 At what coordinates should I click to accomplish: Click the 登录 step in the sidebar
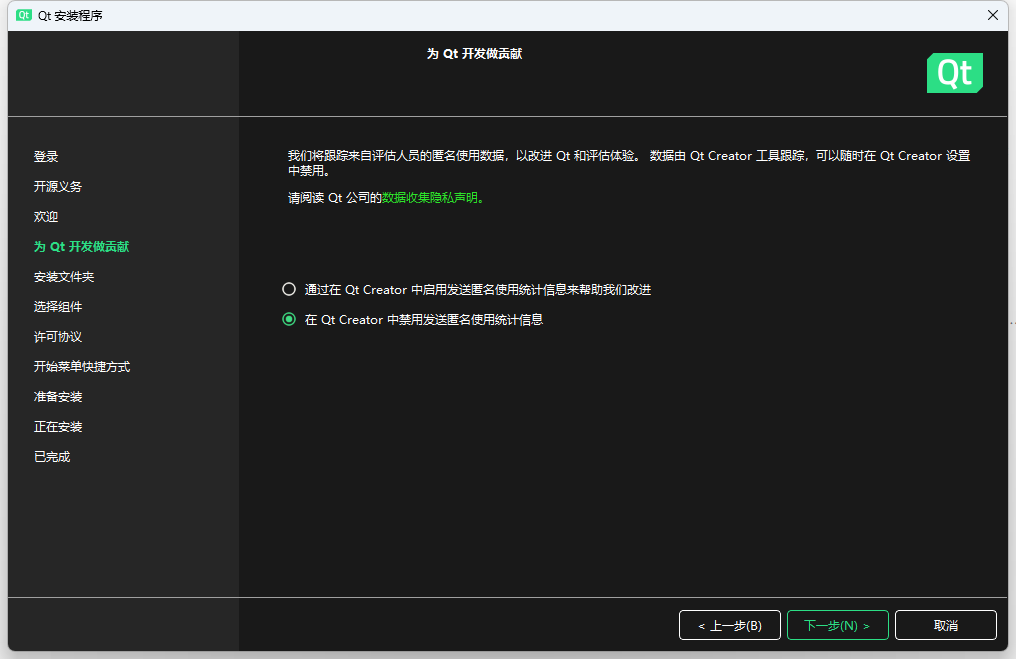[x=46, y=156]
